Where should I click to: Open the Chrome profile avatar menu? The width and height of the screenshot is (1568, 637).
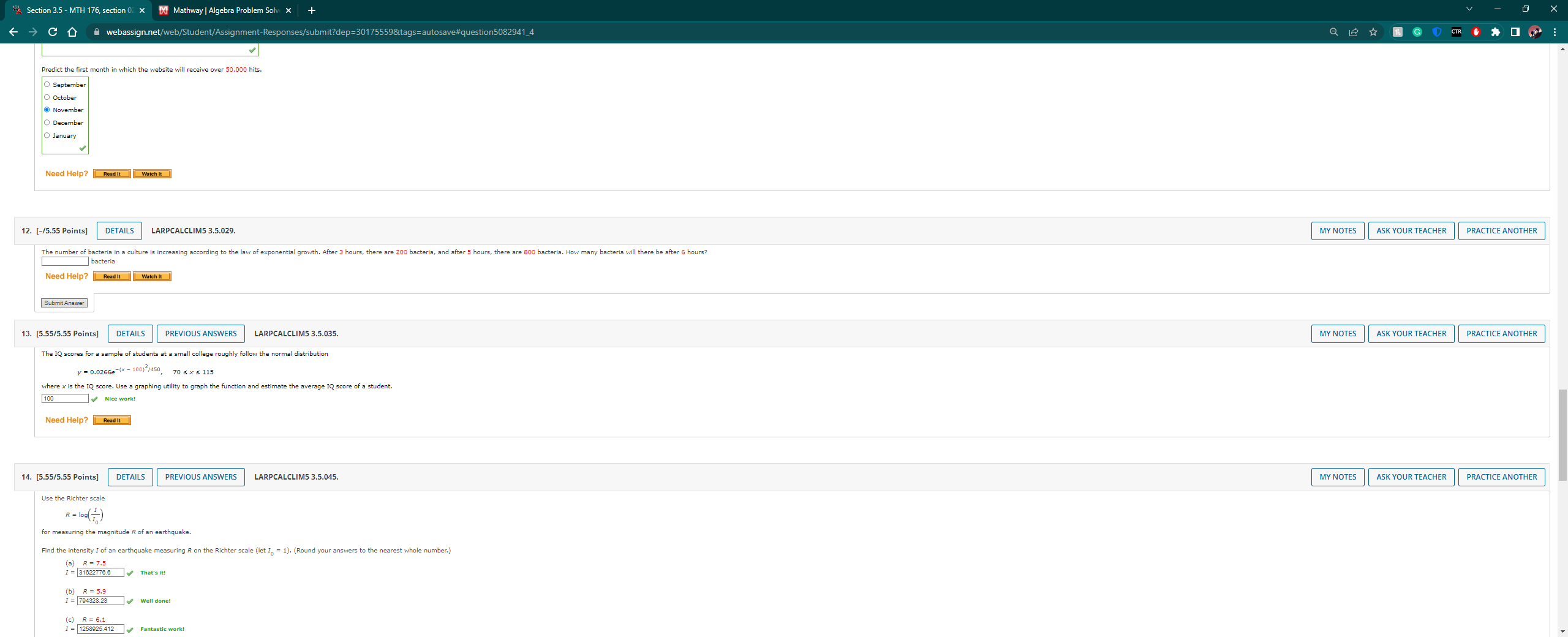click(x=1535, y=32)
